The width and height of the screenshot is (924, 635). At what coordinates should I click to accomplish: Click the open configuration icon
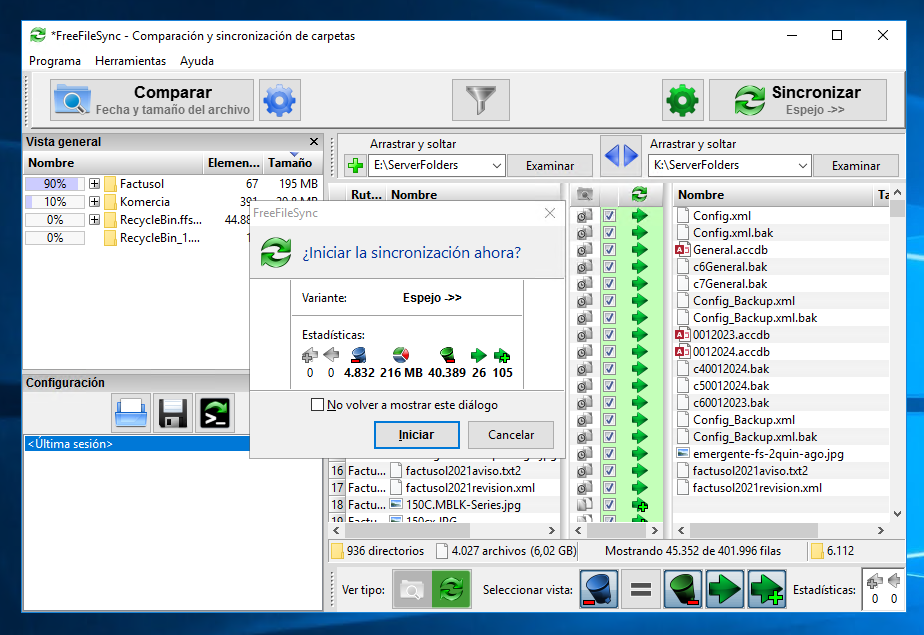pos(131,412)
